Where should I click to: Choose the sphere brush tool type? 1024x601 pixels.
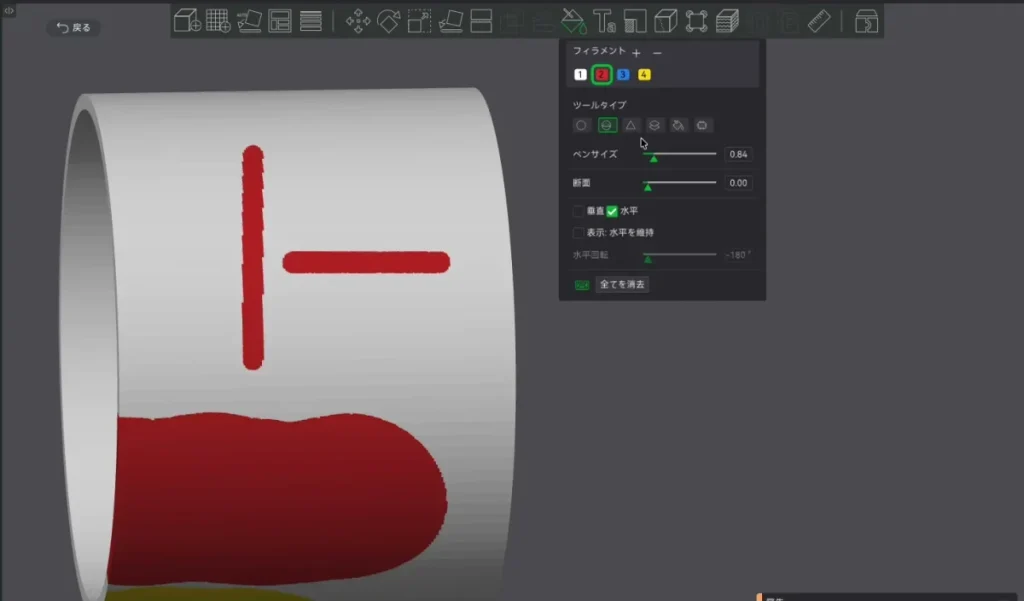607,125
